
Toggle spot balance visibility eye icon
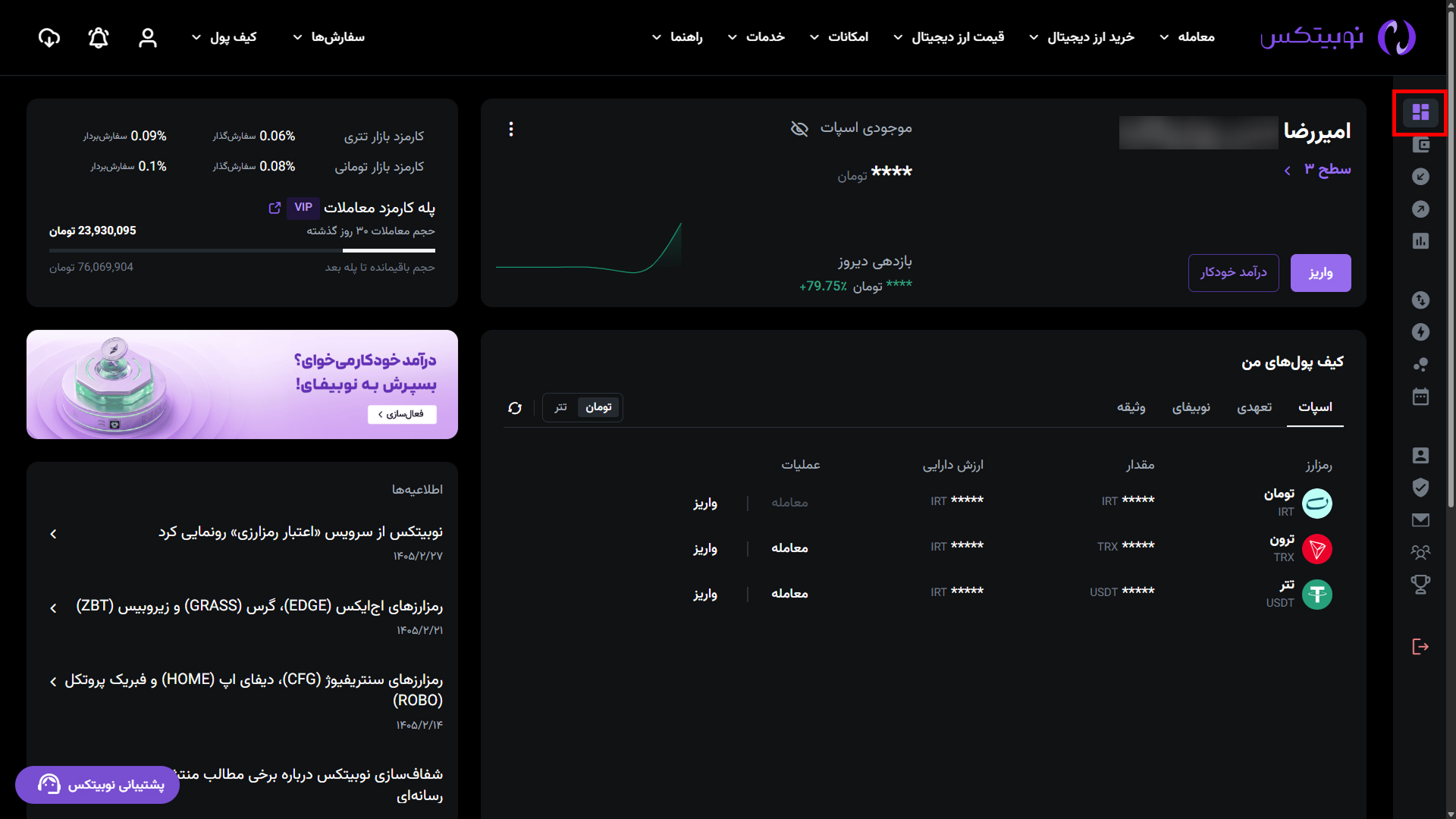[799, 129]
